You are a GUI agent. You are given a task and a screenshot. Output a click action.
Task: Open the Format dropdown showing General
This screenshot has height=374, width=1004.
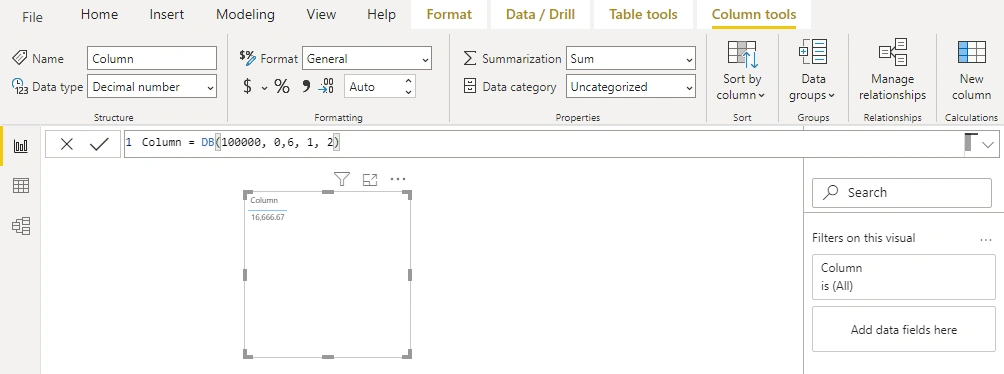point(367,58)
